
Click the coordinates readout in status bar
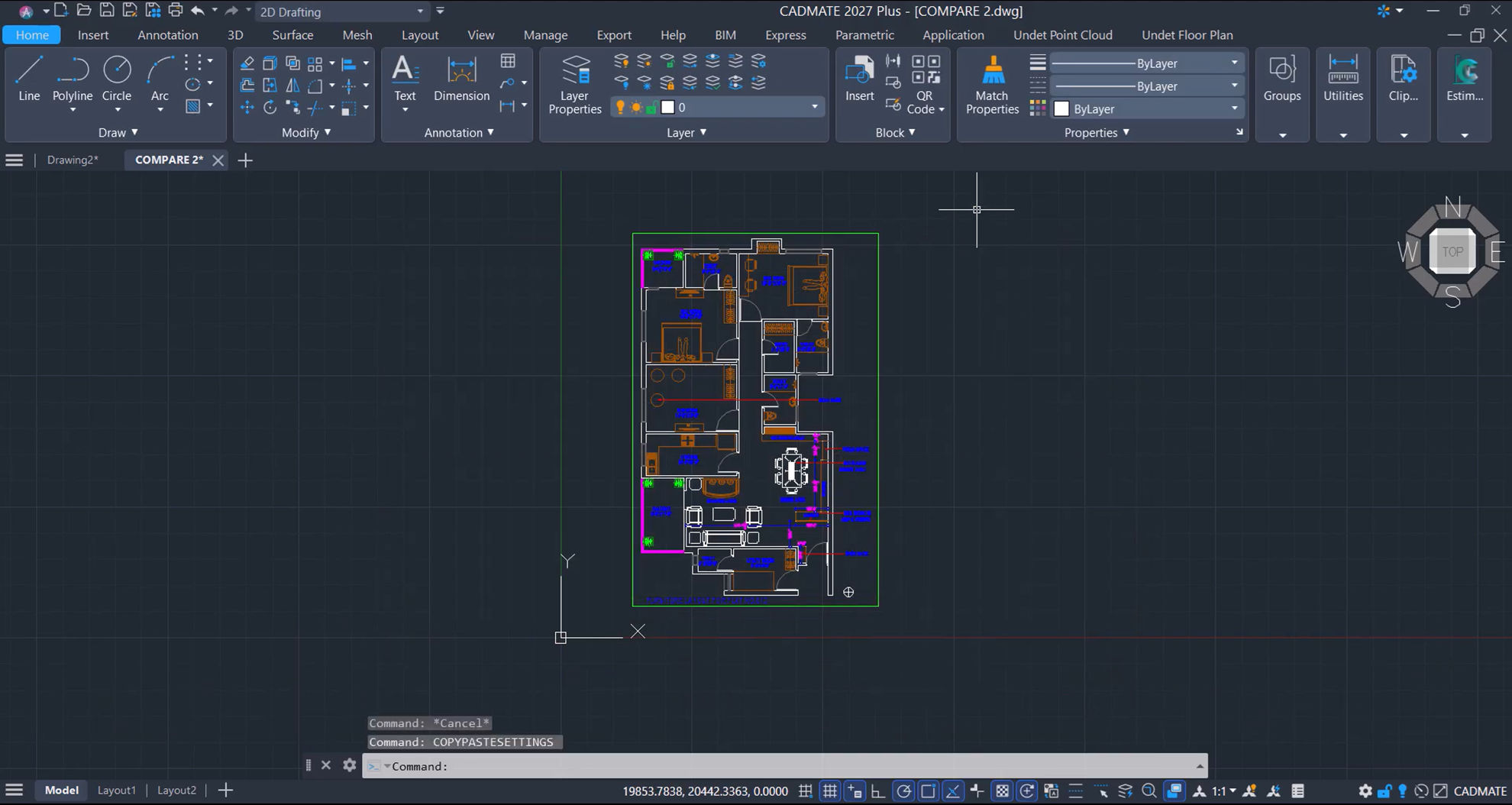(705, 791)
